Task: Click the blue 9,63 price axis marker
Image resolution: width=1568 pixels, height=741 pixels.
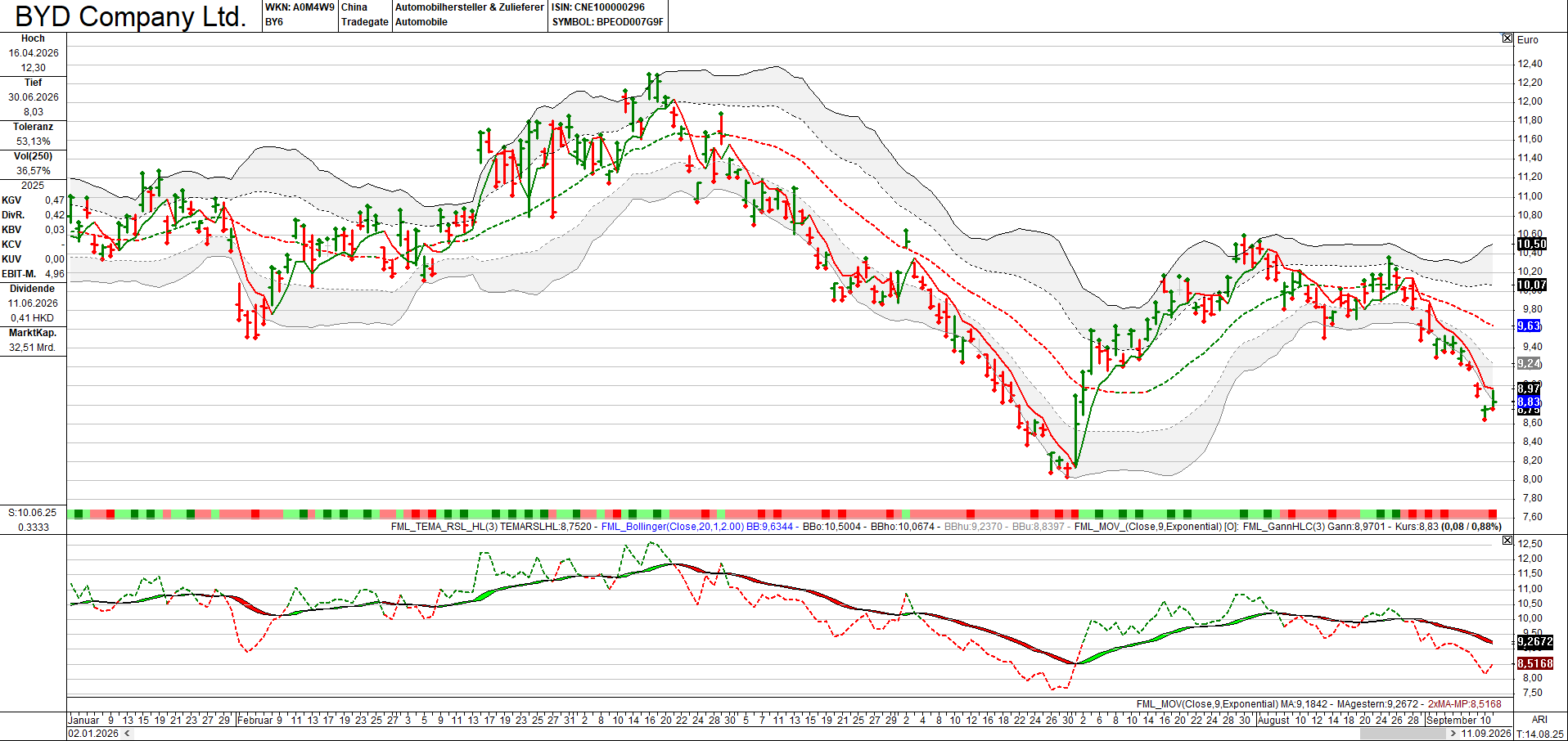Action: pyautogui.click(x=1529, y=326)
